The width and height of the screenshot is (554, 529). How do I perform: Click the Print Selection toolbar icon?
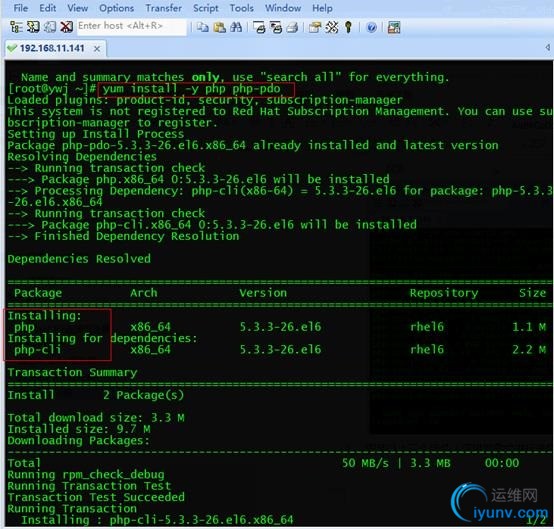click(276, 27)
